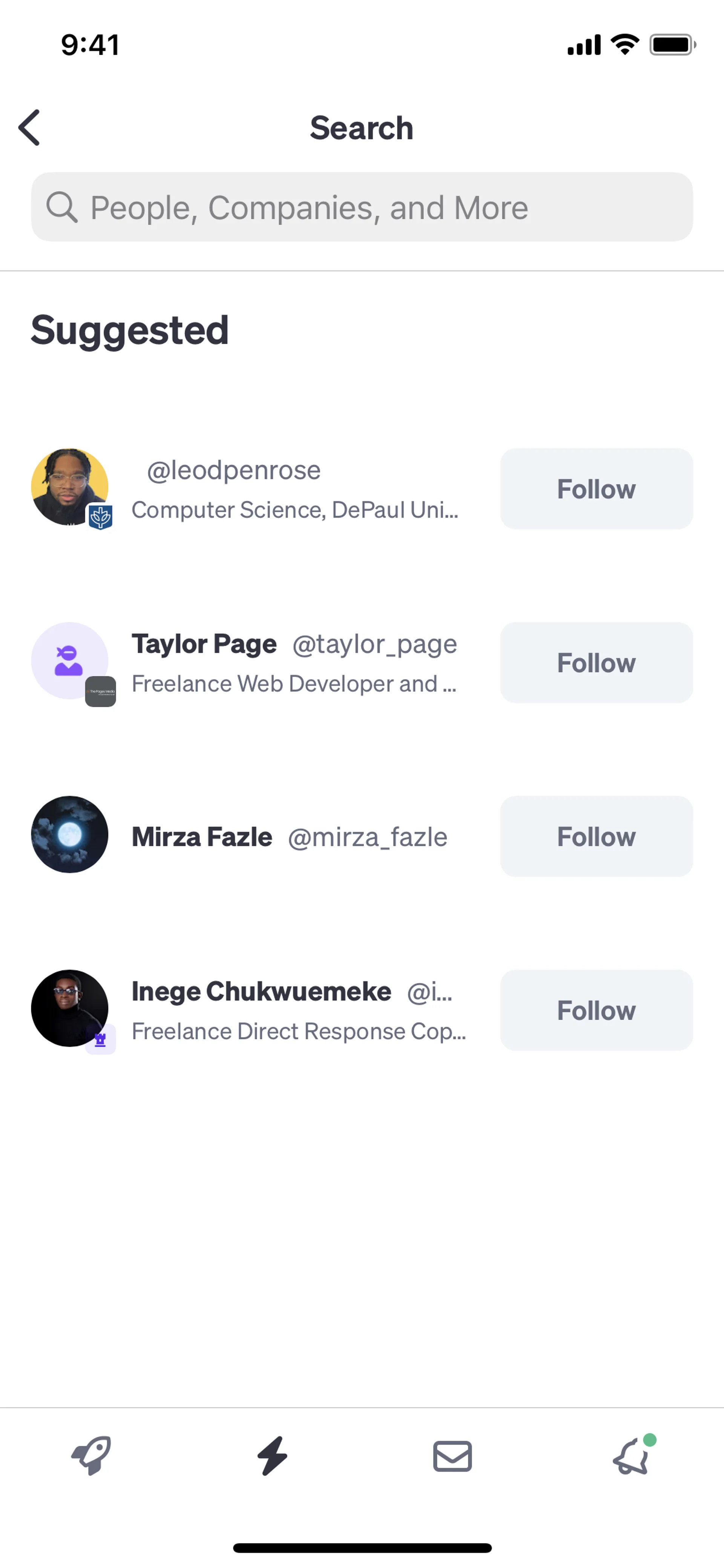The height and width of the screenshot is (1568, 724).
Task: Tap Taylor Page's company badge icon
Action: click(100, 691)
